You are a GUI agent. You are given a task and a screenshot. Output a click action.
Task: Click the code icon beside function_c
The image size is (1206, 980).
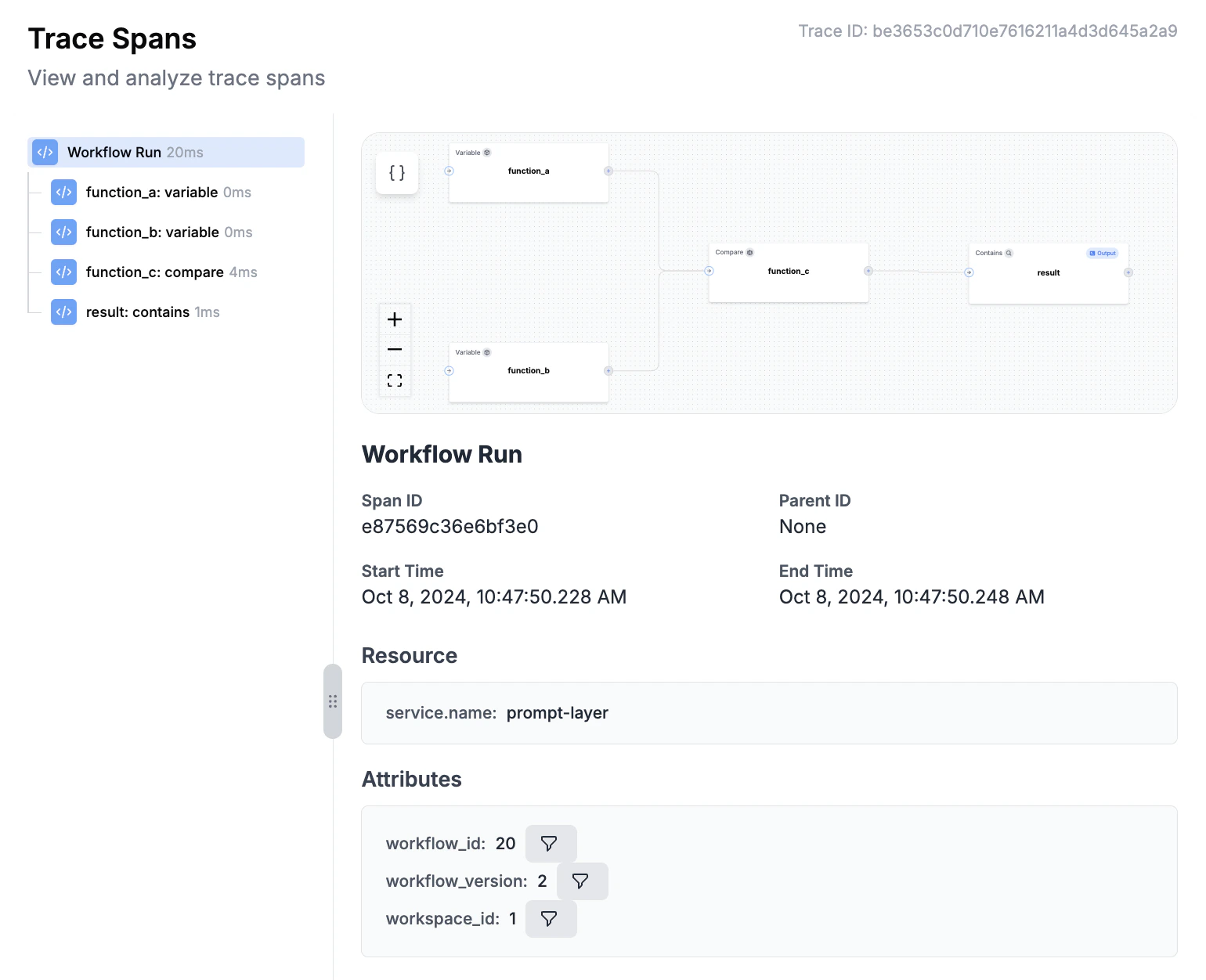tap(64, 272)
